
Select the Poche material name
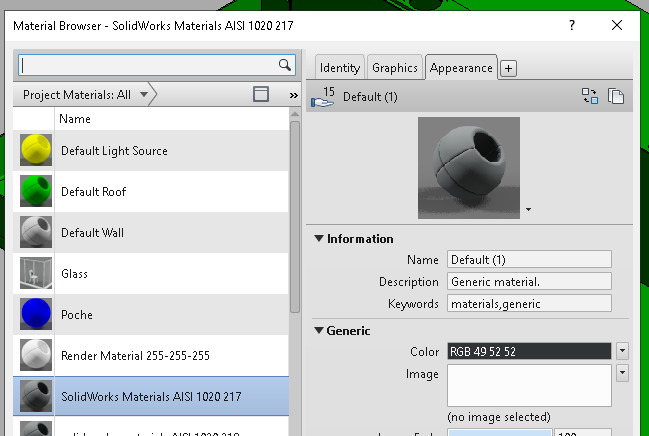[x=77, y=315]
